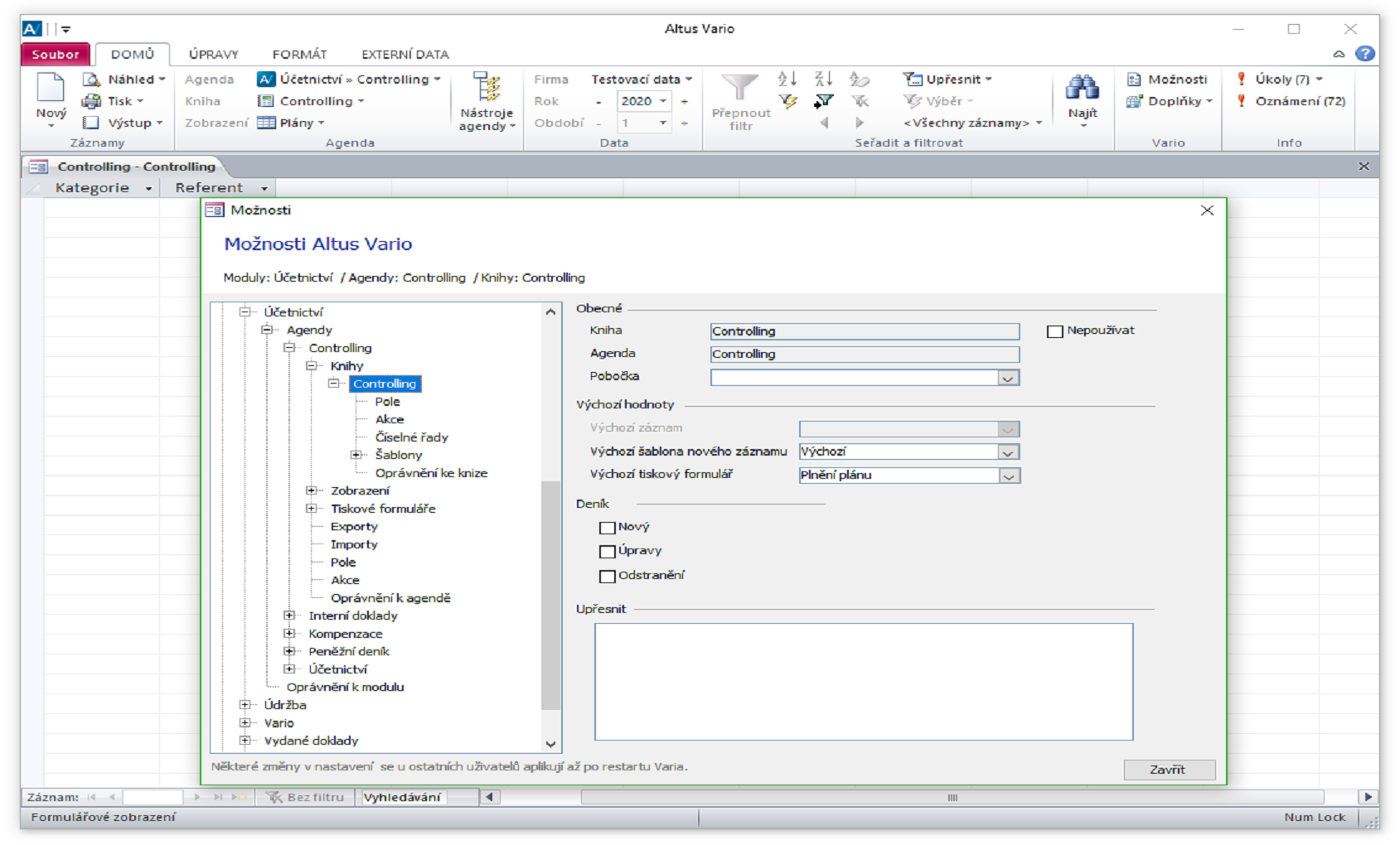Open the Firma Testovací data dropdown
The height and width of the screenshot is (845, 1400).
click(642, 80)
